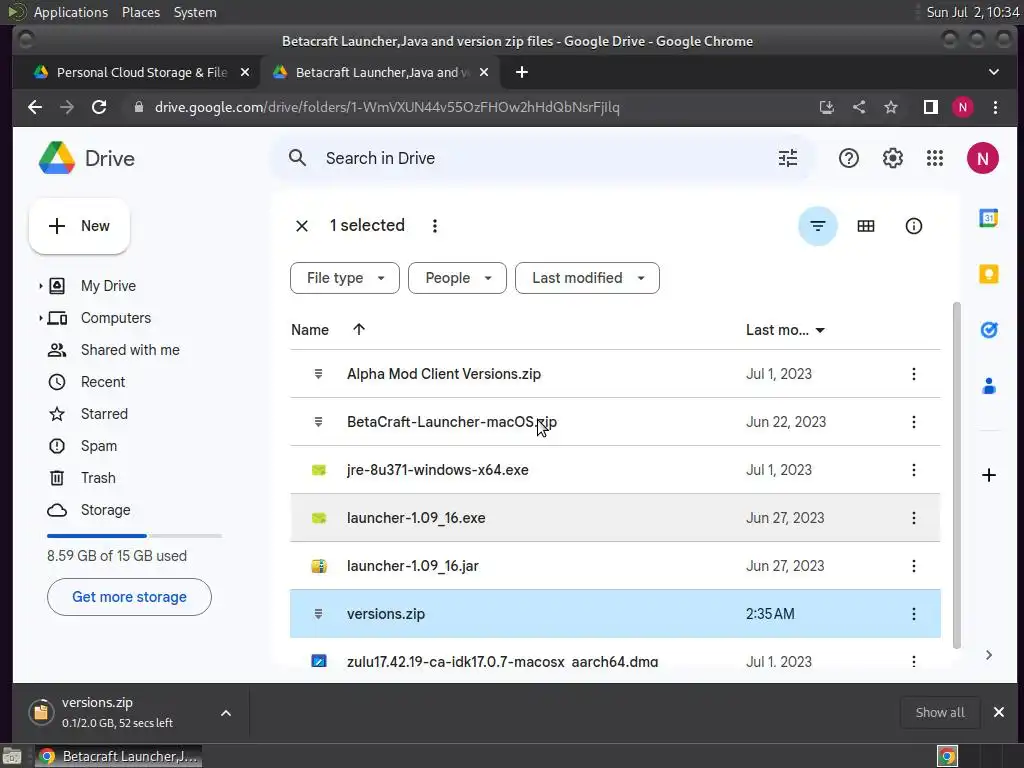Click the search magnifier icon
The height and width of the screenshot is (768, 1024).
(x=297, y=158)
